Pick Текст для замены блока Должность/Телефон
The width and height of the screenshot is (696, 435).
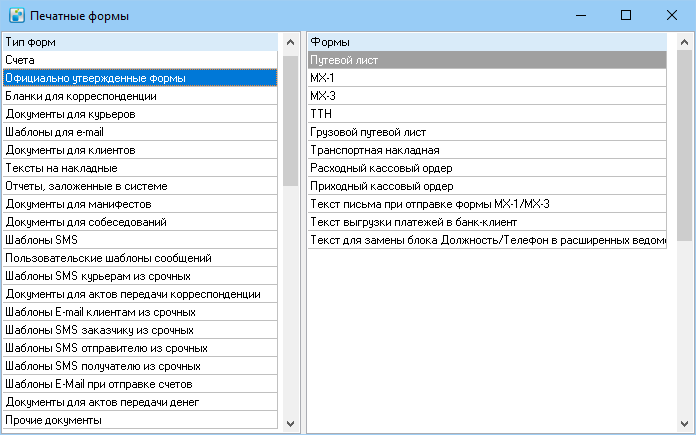pyautogui.click(x=487, y=240)
